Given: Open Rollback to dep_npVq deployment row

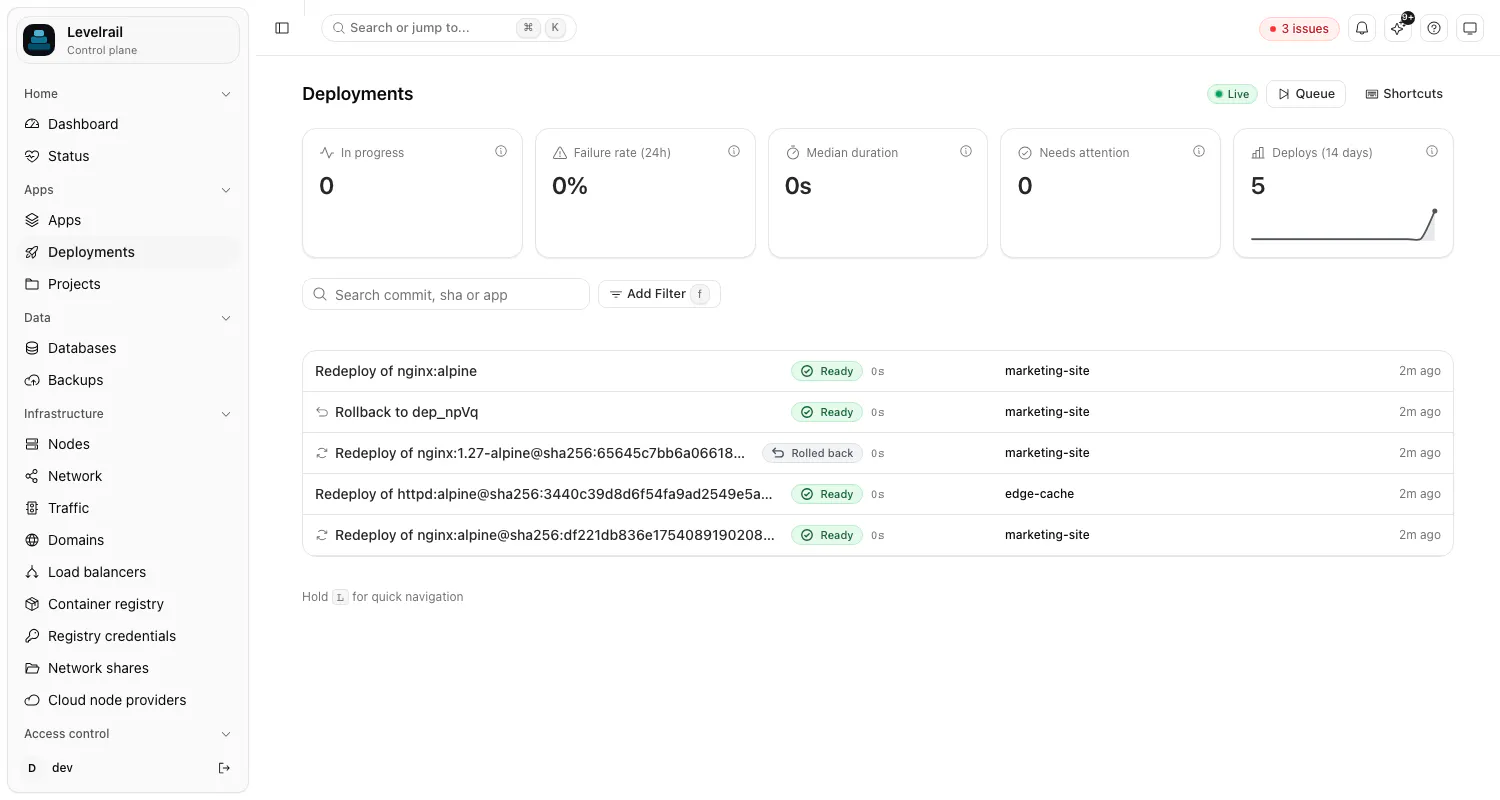Looking at the screenshot, I should point(877,412).
